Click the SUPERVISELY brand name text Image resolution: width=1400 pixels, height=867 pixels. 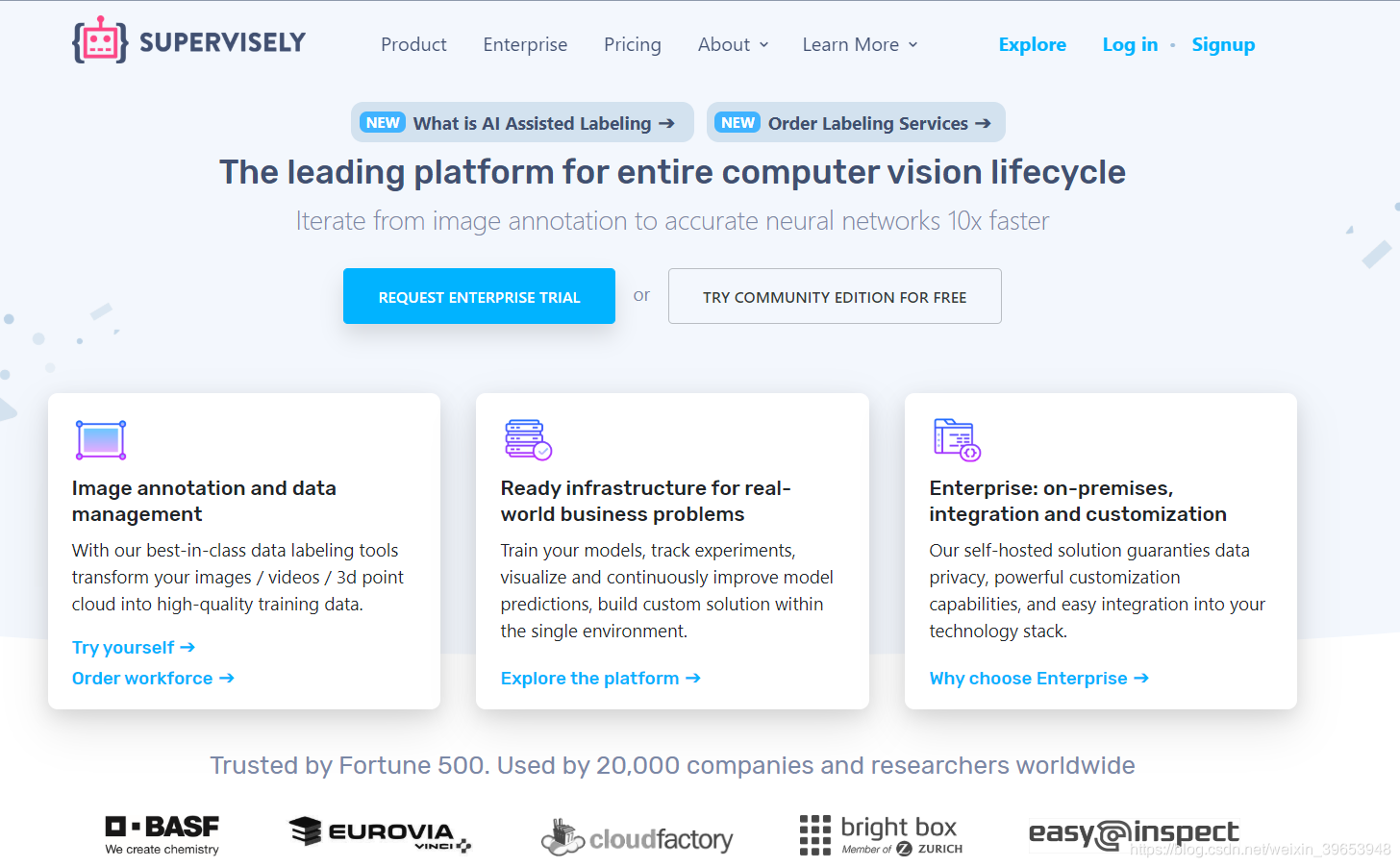click(222, 42)
